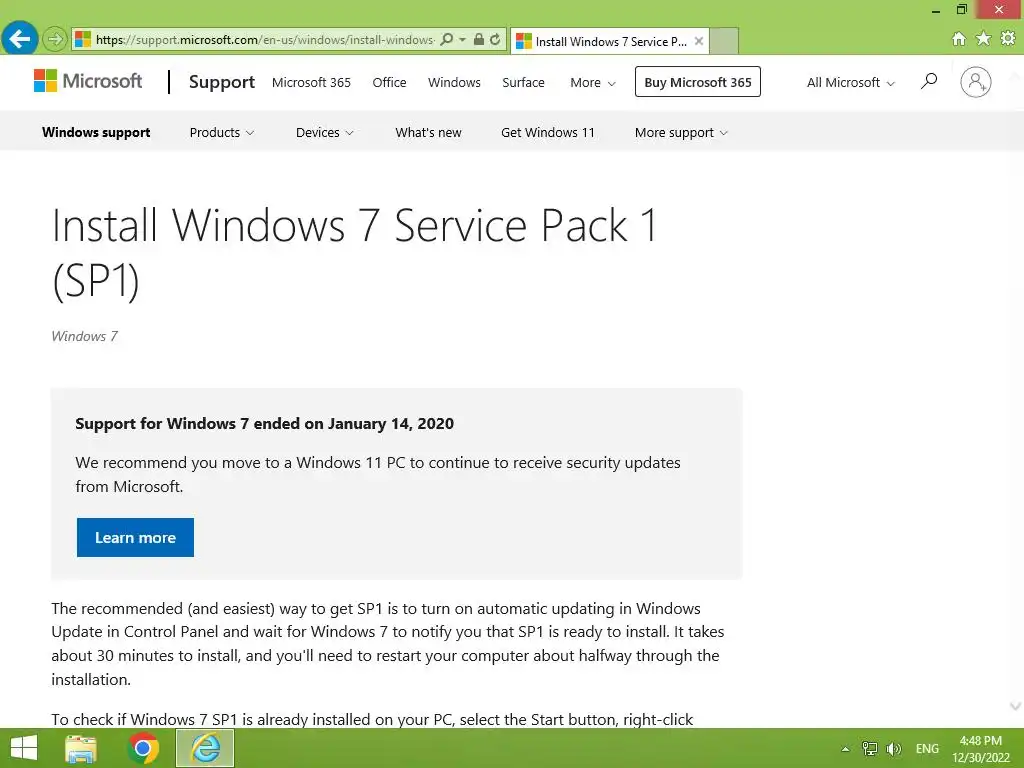Click the network status tray icon
Image resolution: width=1024 pixels, height=768 pixels.
coord(869,748)
